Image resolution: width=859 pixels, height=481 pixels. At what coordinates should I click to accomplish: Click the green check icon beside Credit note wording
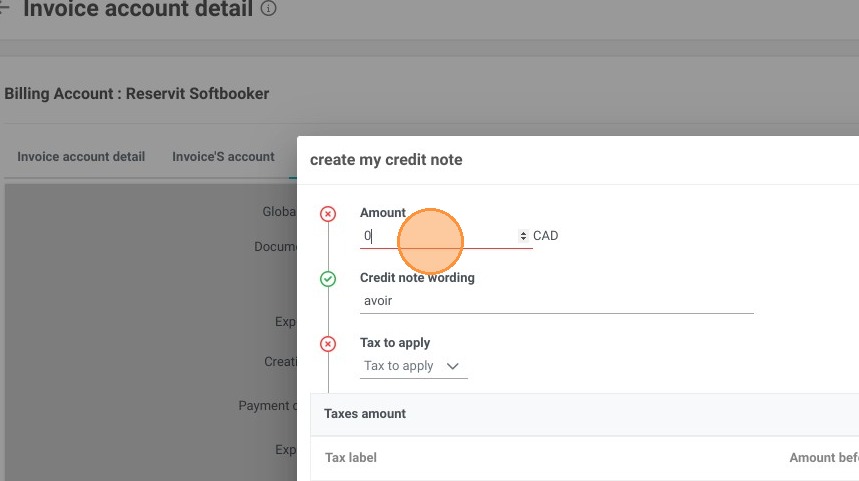click(328, 279)
